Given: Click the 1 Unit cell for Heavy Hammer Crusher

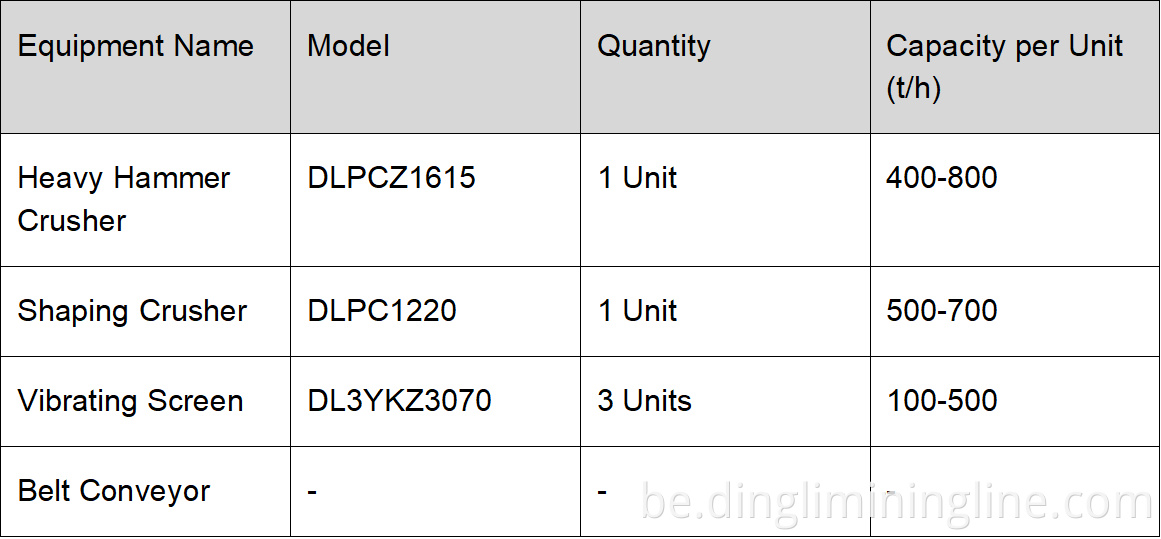Looking at the screenshot, I should tap(637, 178).
